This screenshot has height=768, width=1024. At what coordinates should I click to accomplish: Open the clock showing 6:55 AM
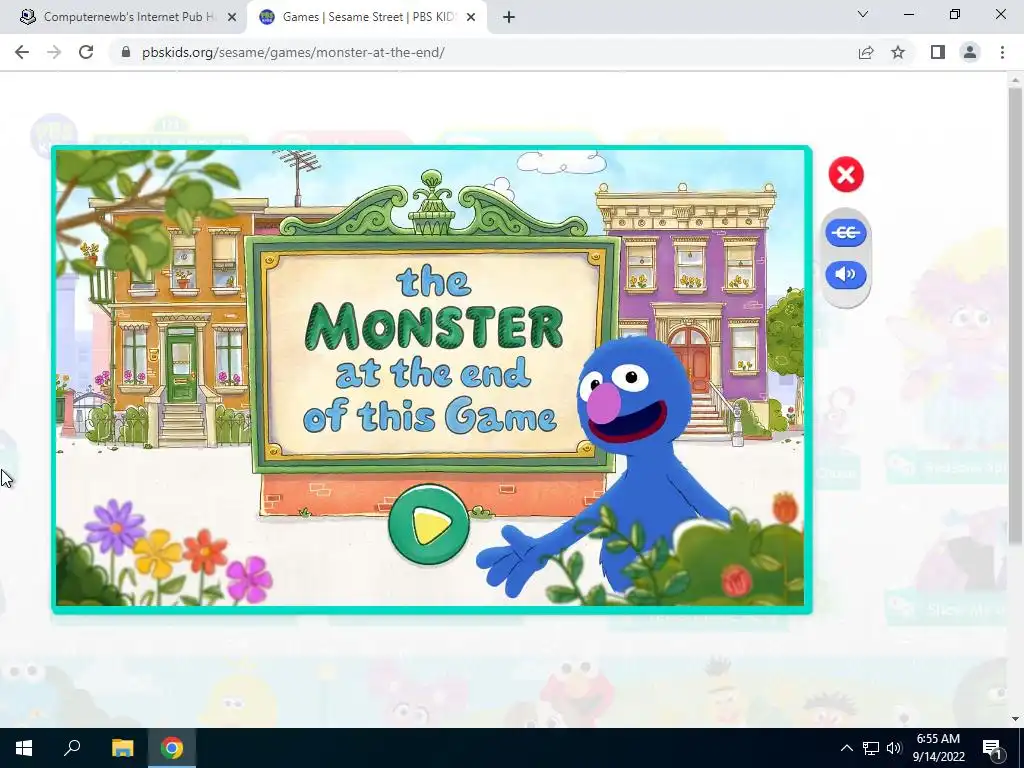[938, 748]
